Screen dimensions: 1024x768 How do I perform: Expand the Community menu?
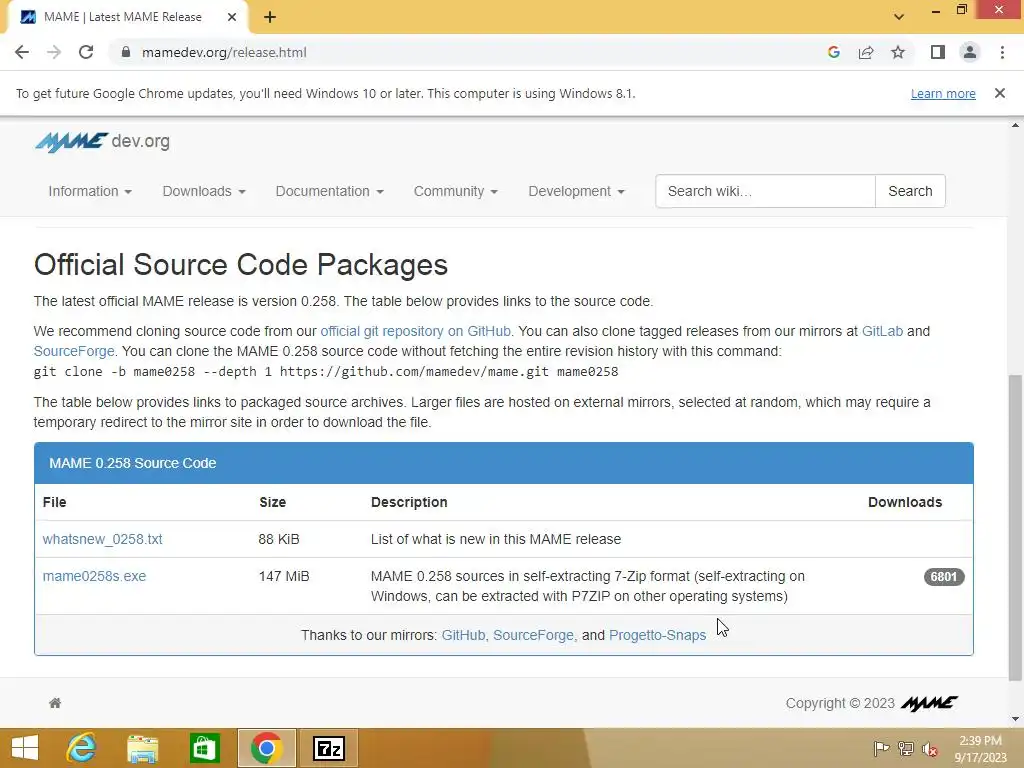(x=456, y=191)
